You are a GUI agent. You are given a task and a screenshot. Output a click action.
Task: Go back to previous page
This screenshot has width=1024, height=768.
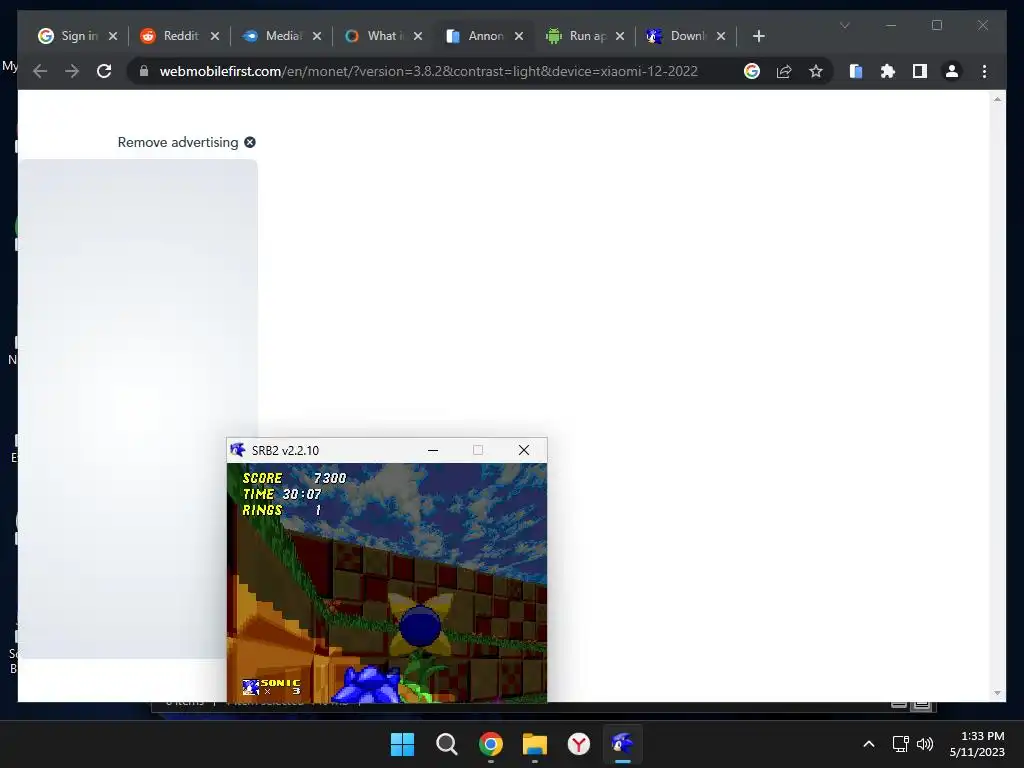click(x=40, y=71)
